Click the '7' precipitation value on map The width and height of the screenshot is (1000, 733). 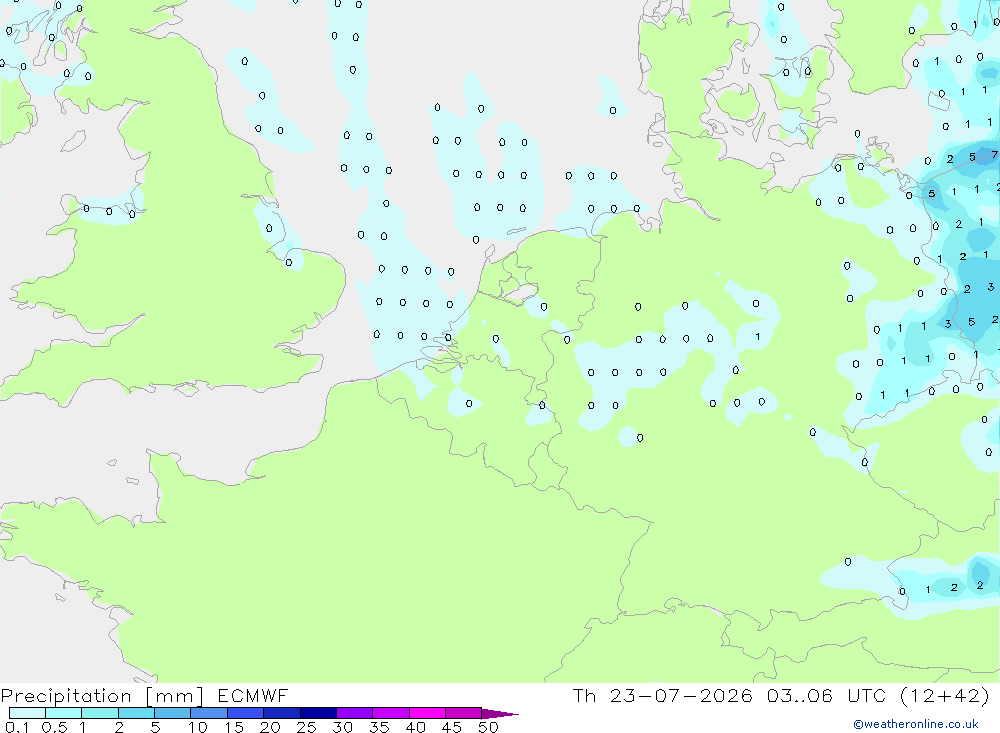(x=994, y=155)
